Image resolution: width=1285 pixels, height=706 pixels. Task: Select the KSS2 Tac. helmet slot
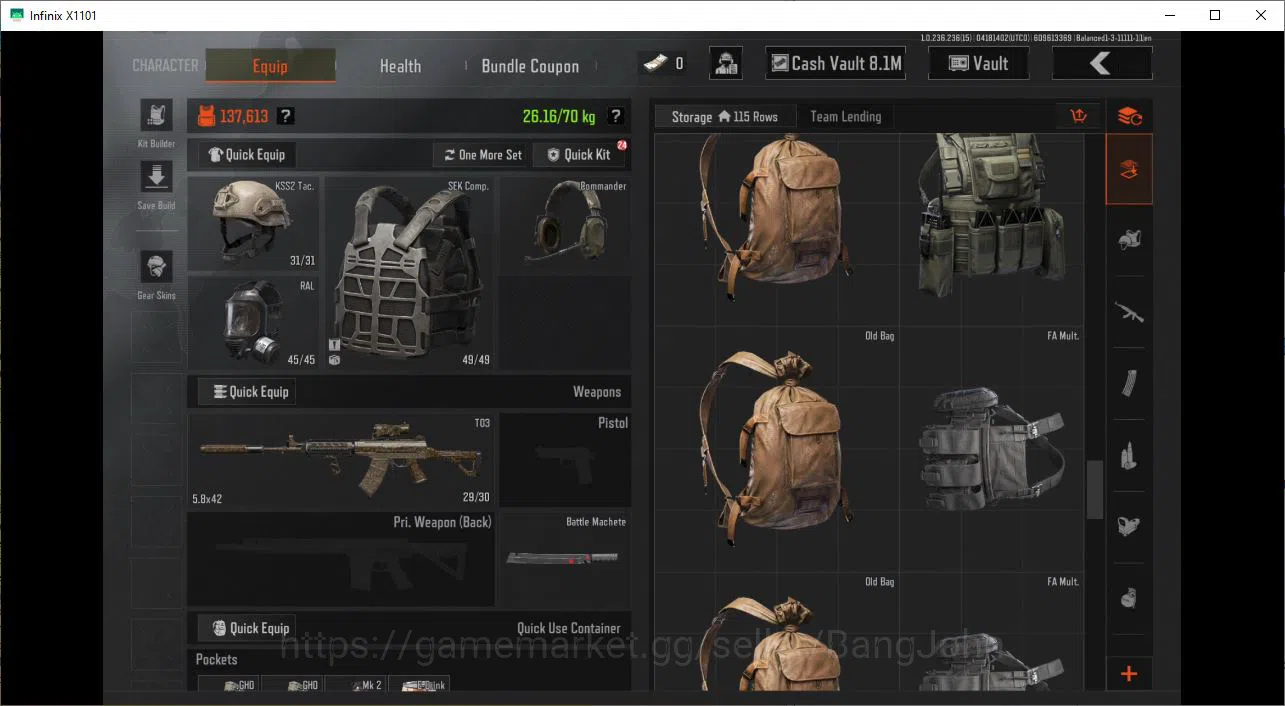(253, 223)
